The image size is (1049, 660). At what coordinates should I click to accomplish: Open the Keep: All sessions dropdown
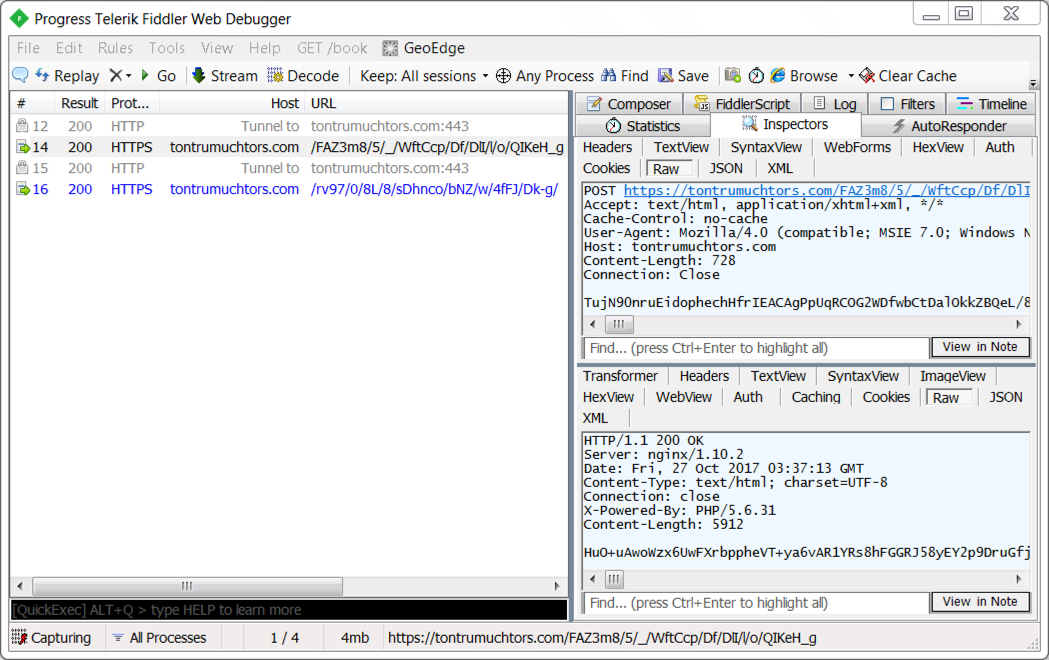point(423,76)
